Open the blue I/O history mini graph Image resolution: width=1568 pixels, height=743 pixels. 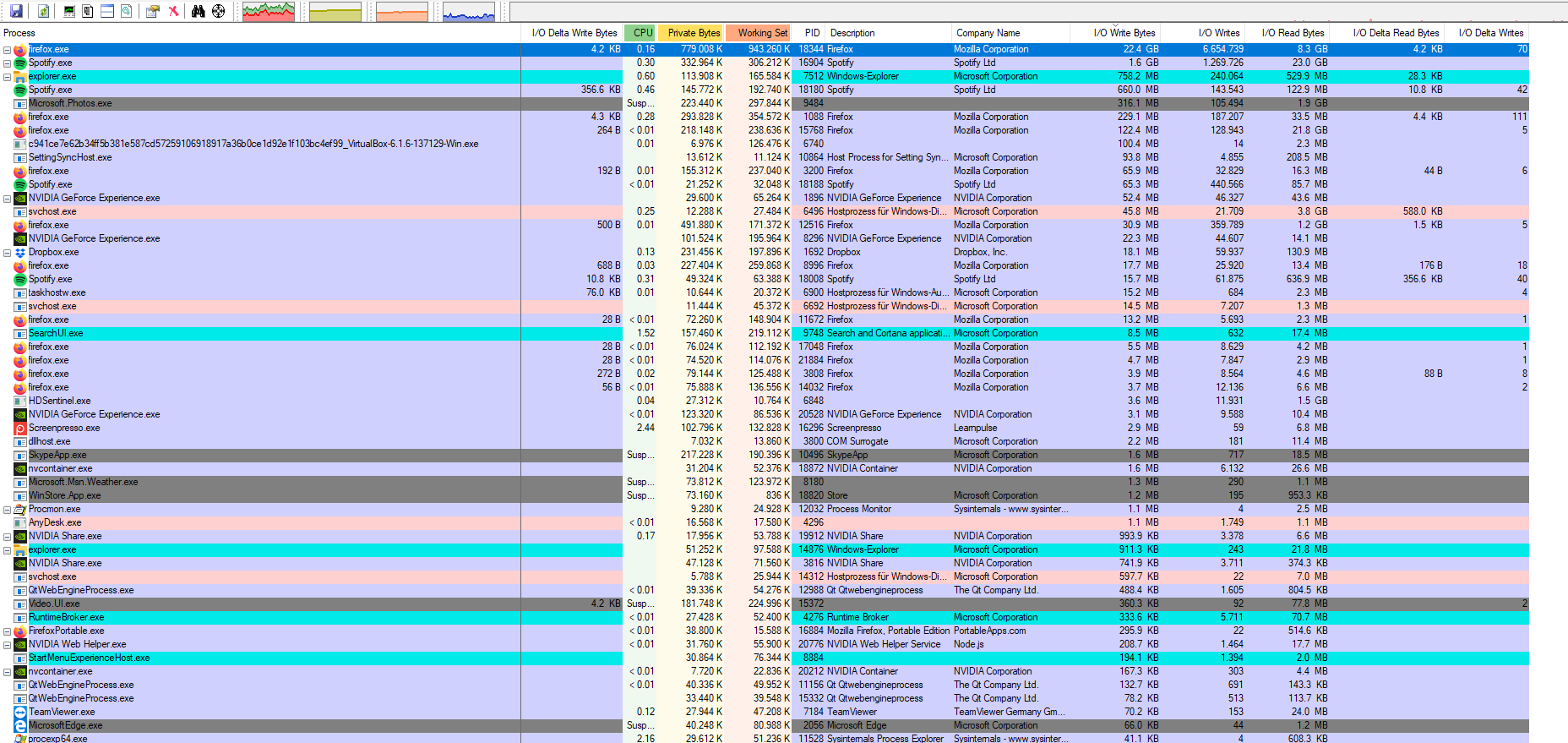click(469, 12)
